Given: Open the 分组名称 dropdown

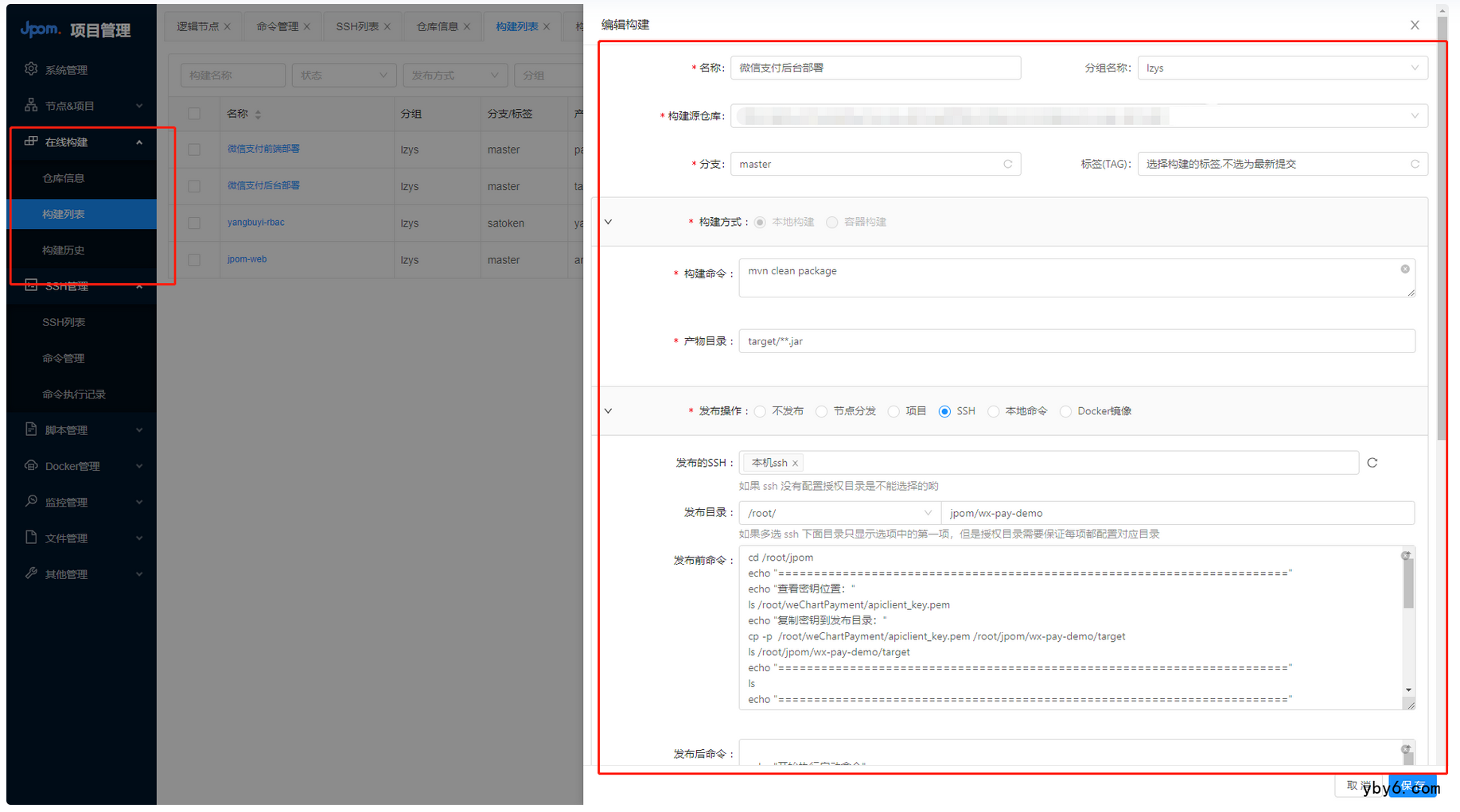Looking at the screenshot, I should coord(1282,68).
